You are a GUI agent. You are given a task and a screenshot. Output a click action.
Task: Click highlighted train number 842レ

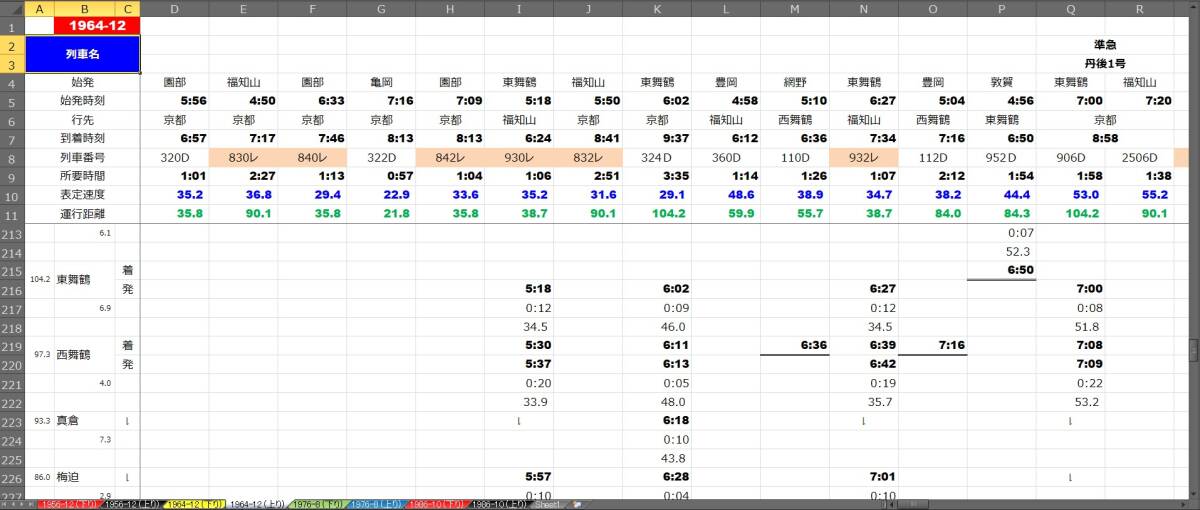pos(450,157)
